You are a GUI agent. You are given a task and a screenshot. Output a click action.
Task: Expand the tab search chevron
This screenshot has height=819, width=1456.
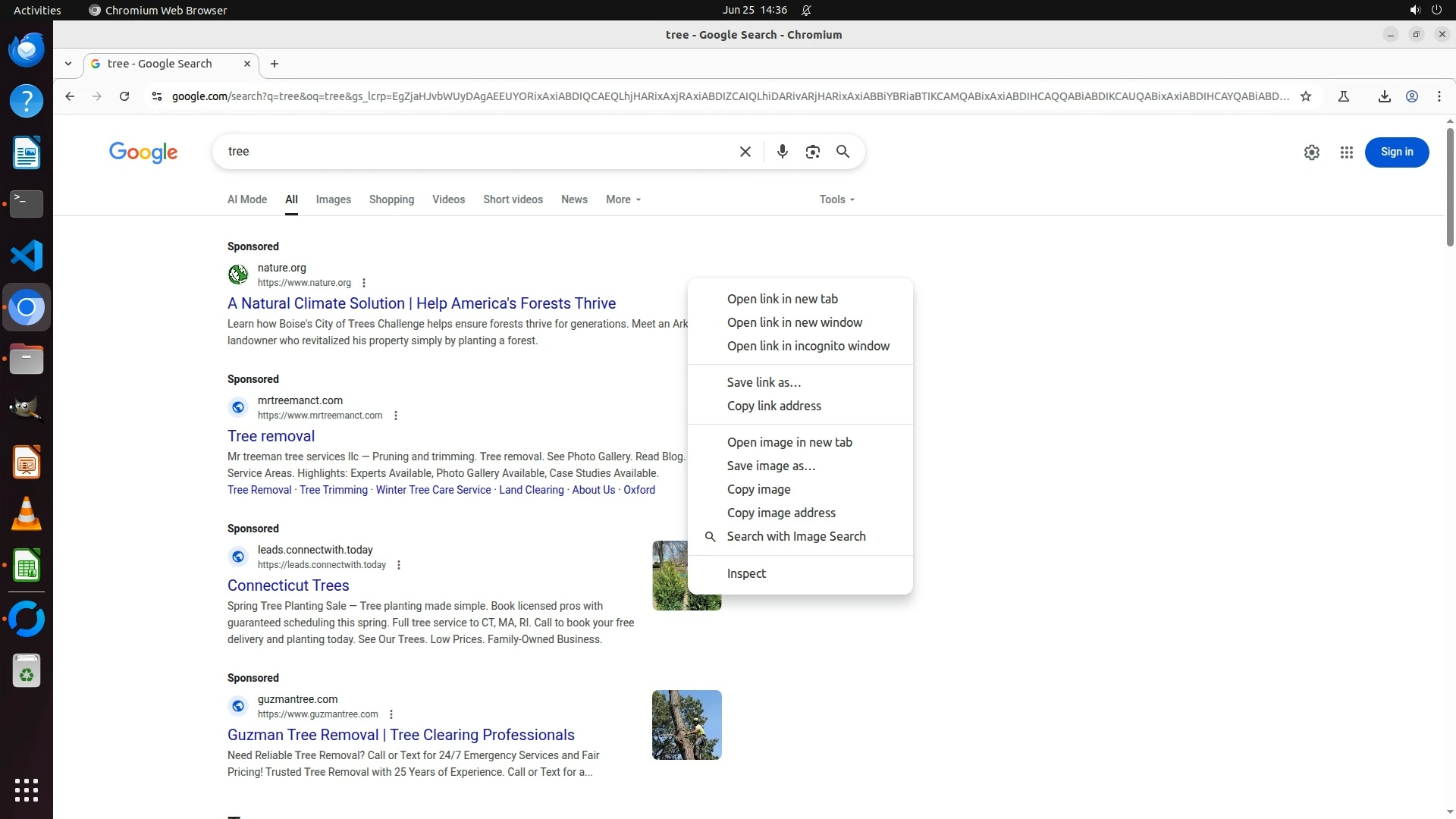pyautogui.click(x=68, y=64)
